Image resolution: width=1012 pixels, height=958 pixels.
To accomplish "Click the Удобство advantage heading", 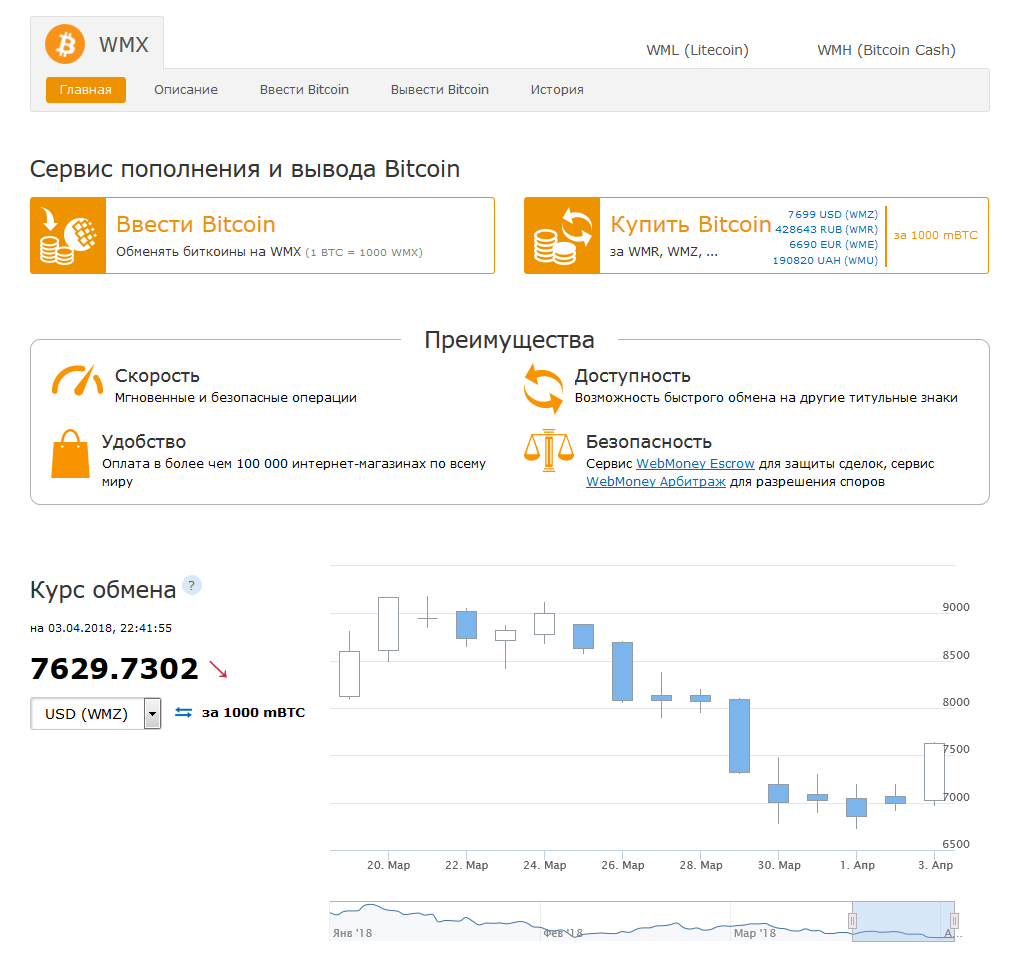I will pyautogui.click(x=144, y=442).
